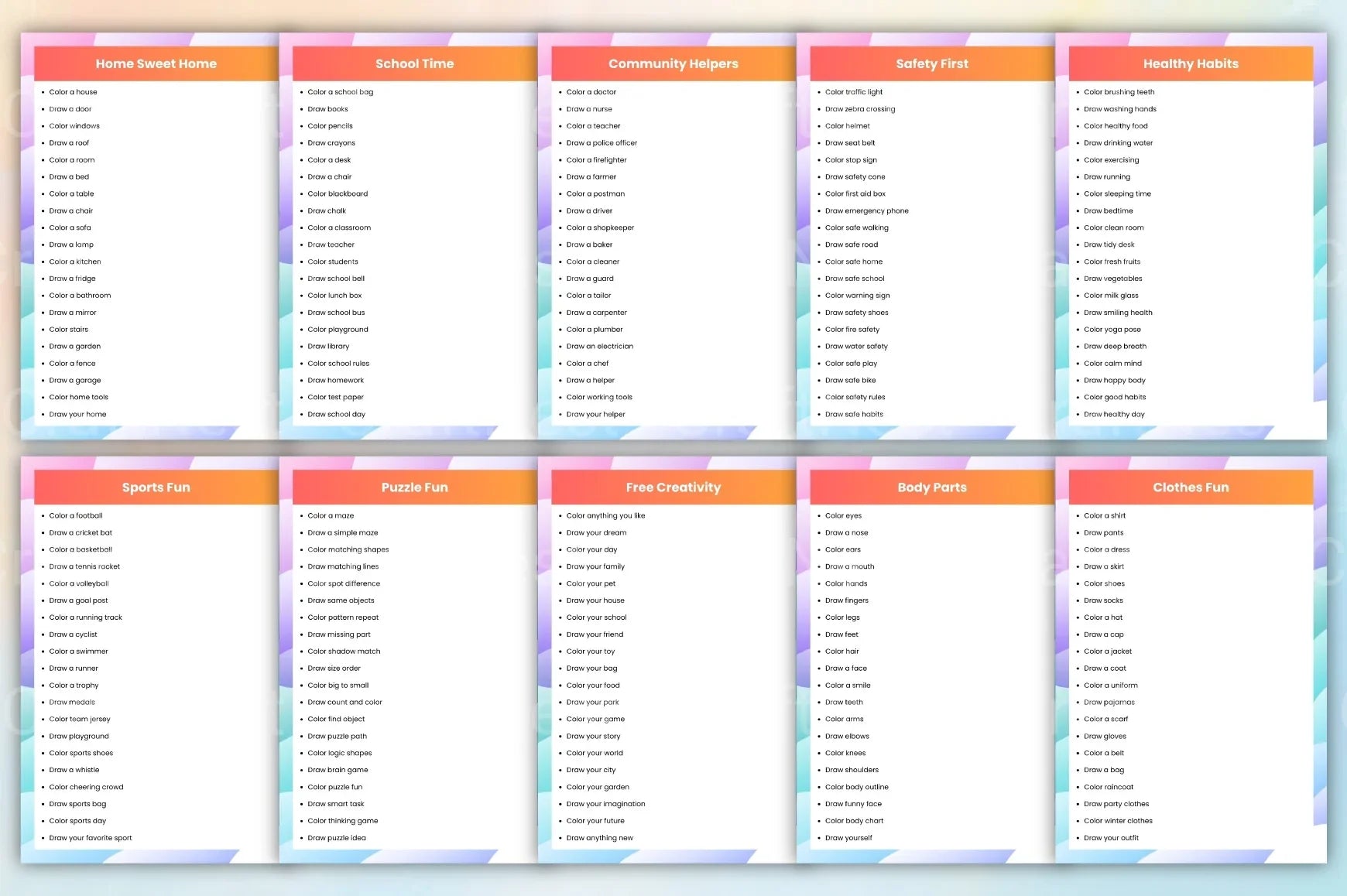Click the 'Color your future' list item
The width and height of the screenshot is (1347, 896).
(595, 821)
